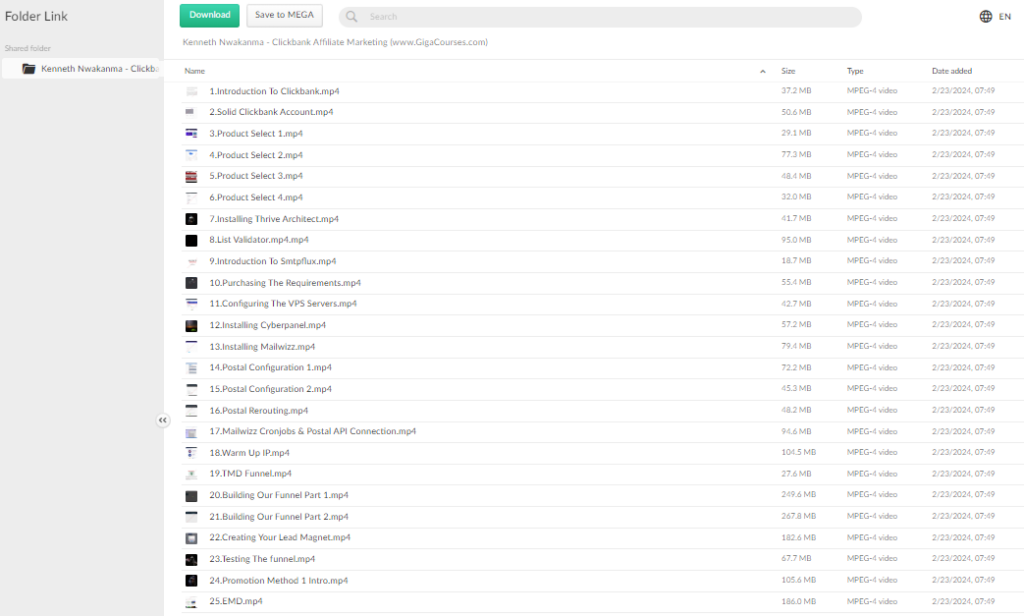Image resolution: width=1024 pixels, height=616 pixels.
Task: Click the thumbnail of 1.Introduction To Clickbank.mp4
Action: (x=192, y=90)
